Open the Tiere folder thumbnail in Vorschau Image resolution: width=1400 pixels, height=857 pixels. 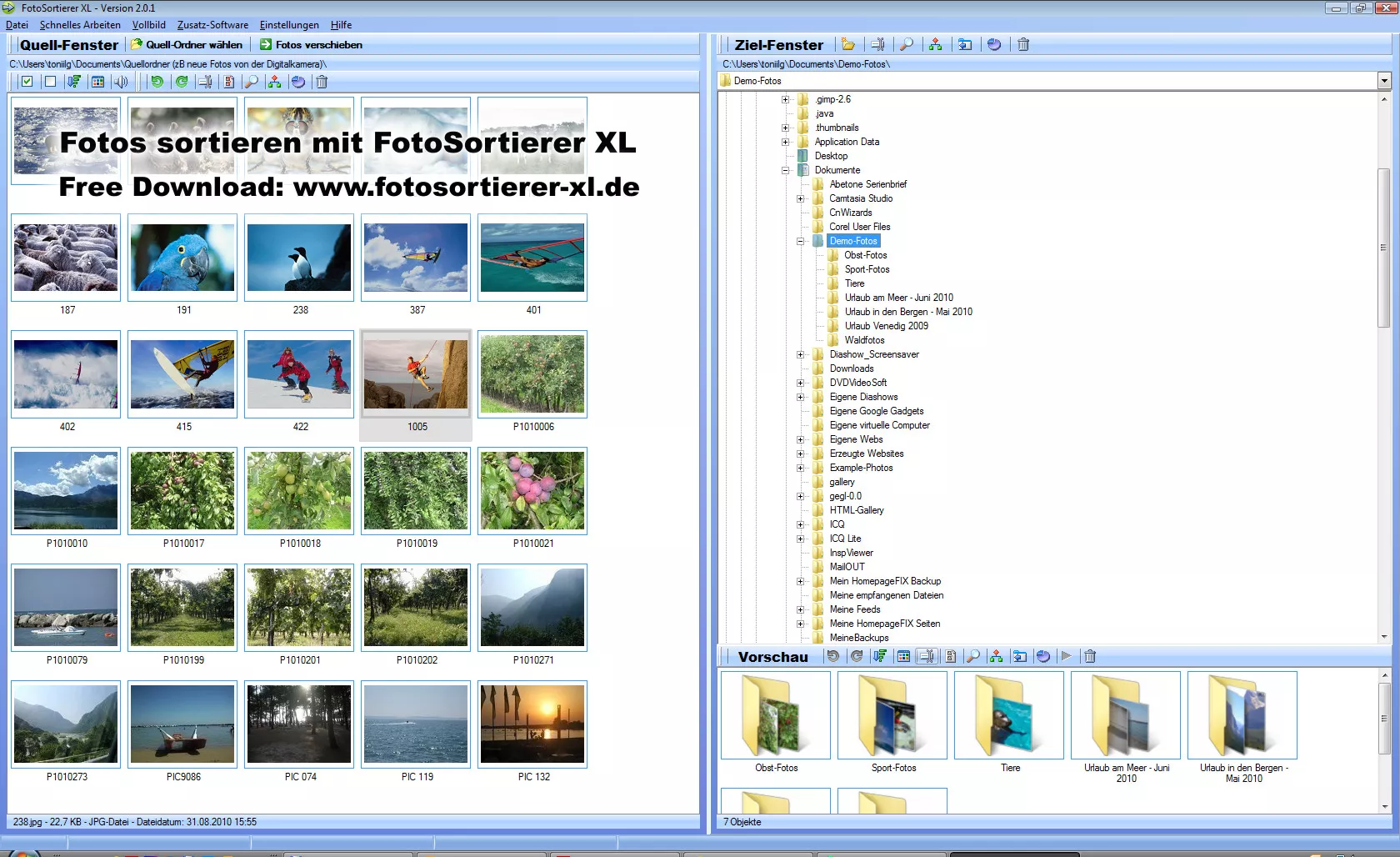[1009, 715]
